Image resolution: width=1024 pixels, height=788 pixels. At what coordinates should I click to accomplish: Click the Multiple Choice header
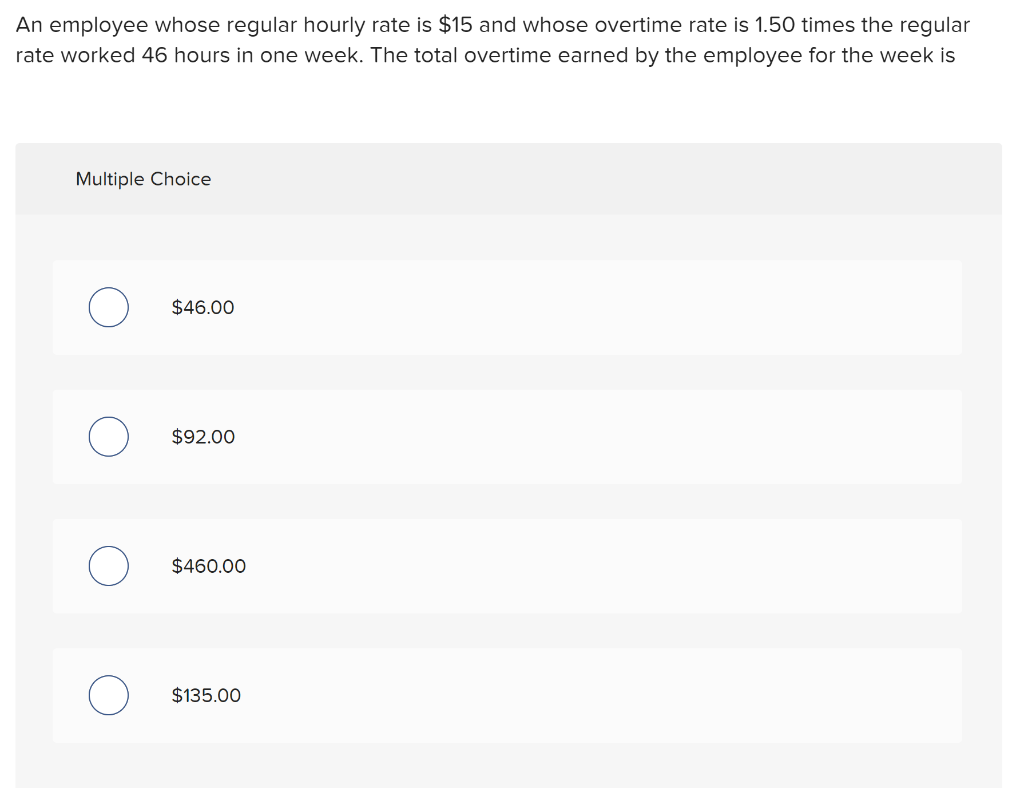click(143, 178)
